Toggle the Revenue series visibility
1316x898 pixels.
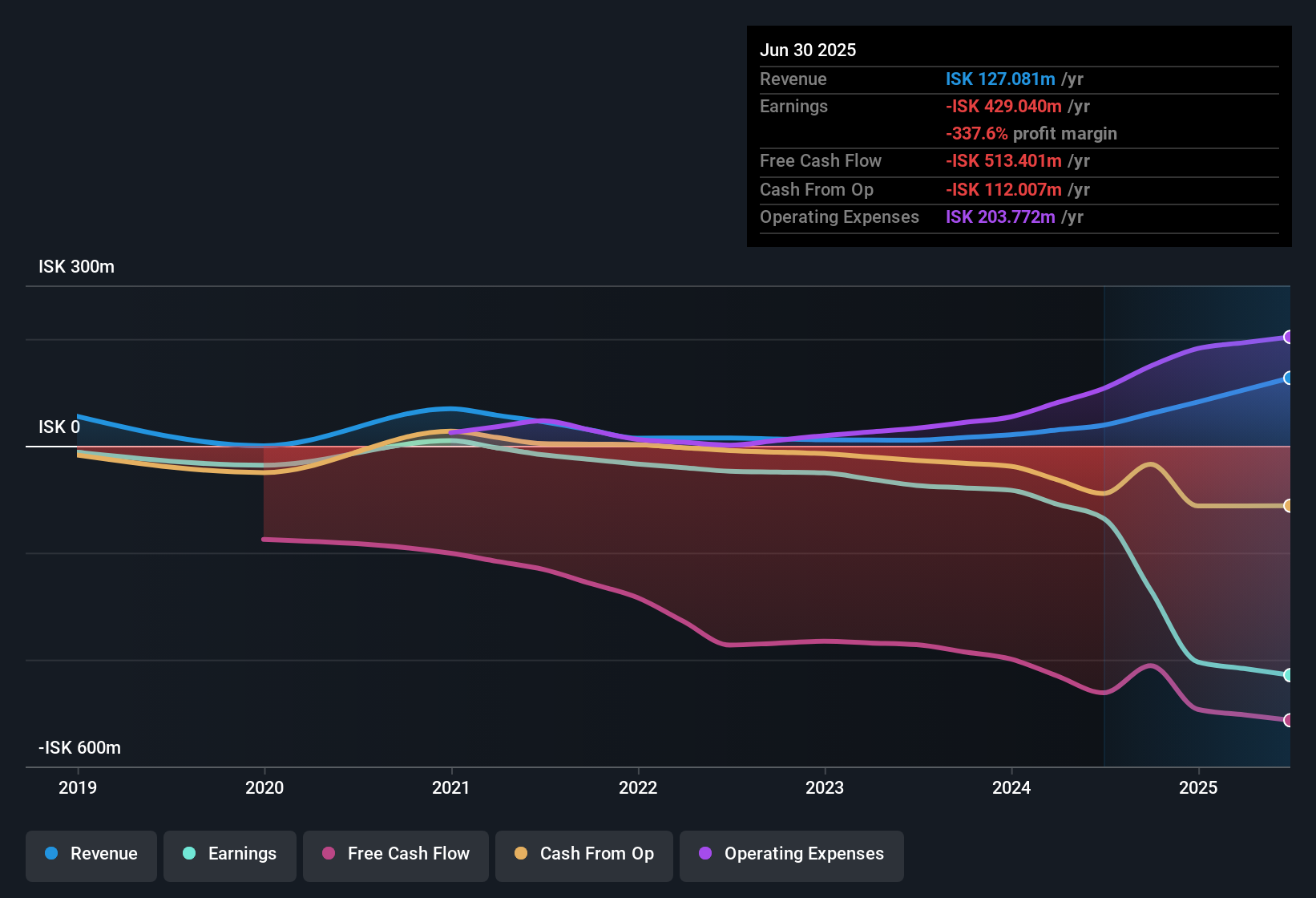point(91,854)
